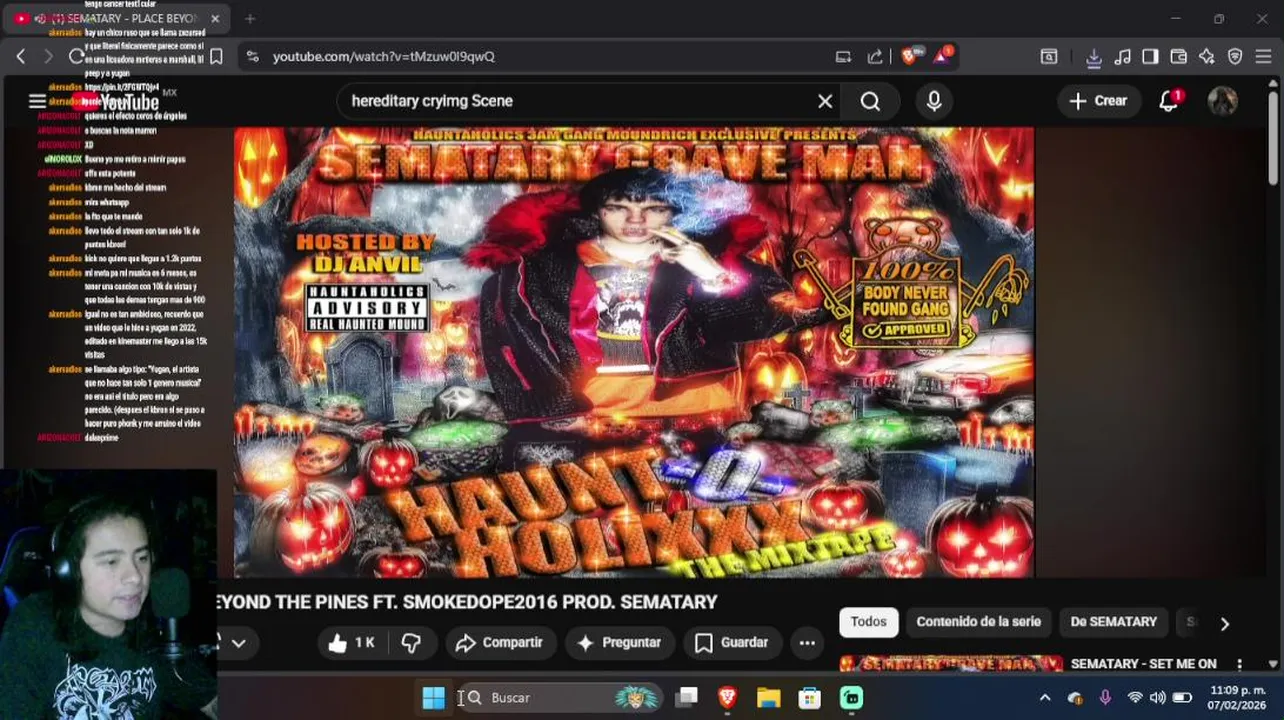Click the Haunt-O-Holixxx video player
Image resolution: width=1284 pixels, height=720 pixels.
click(634, 352)
